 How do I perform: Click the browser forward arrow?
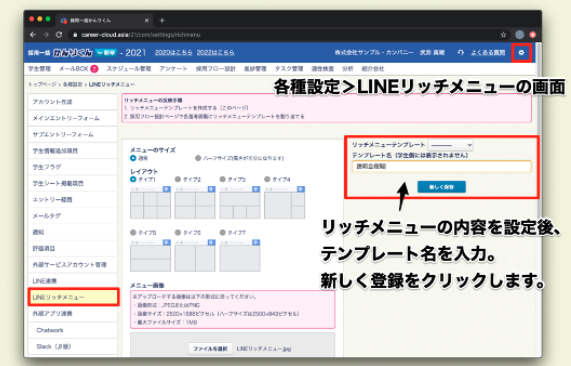coord(46,35)
